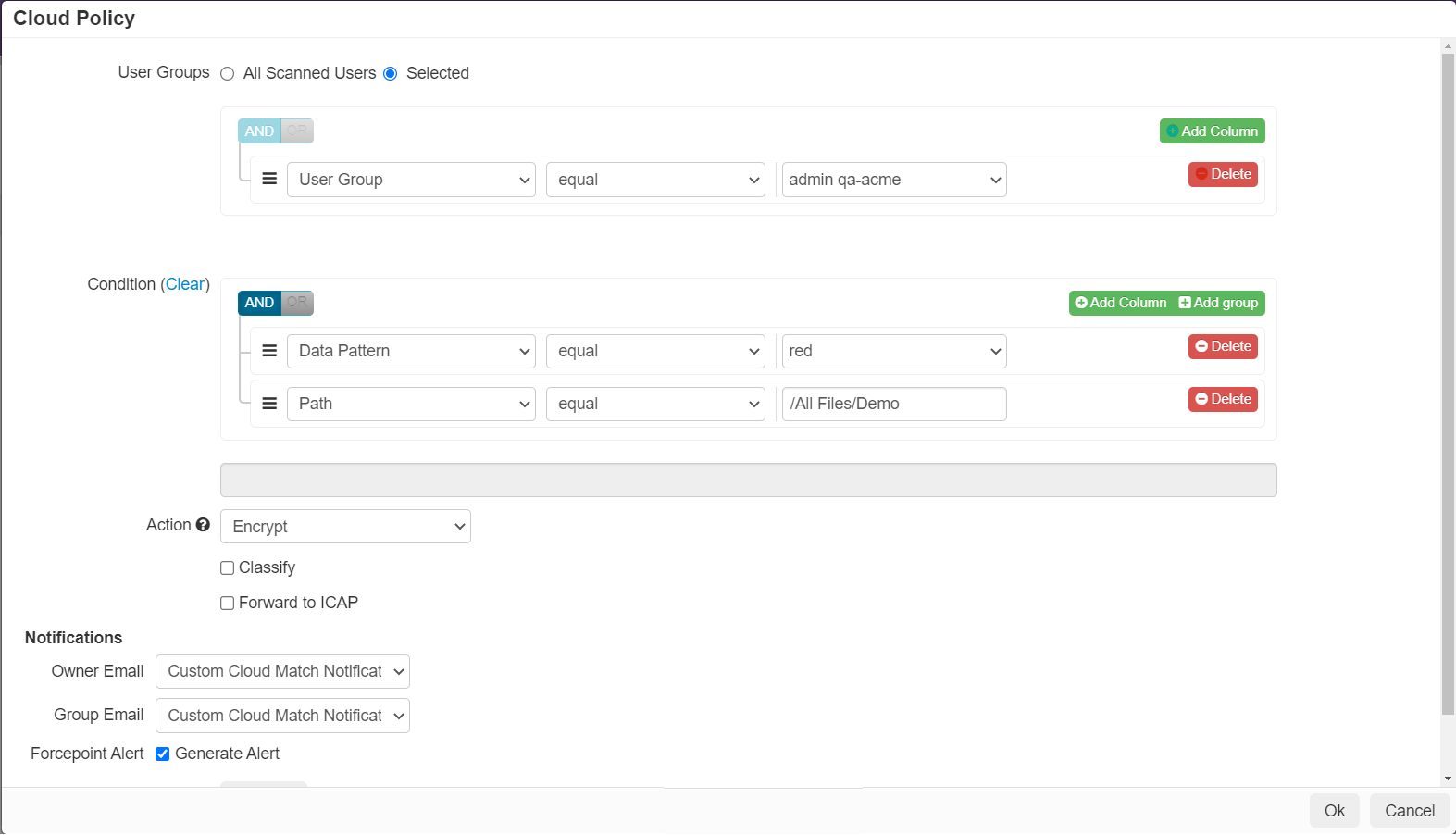Confirm the policy with the Ok button
Viewport: 1456px width, 835px height.
(1334, 811)
